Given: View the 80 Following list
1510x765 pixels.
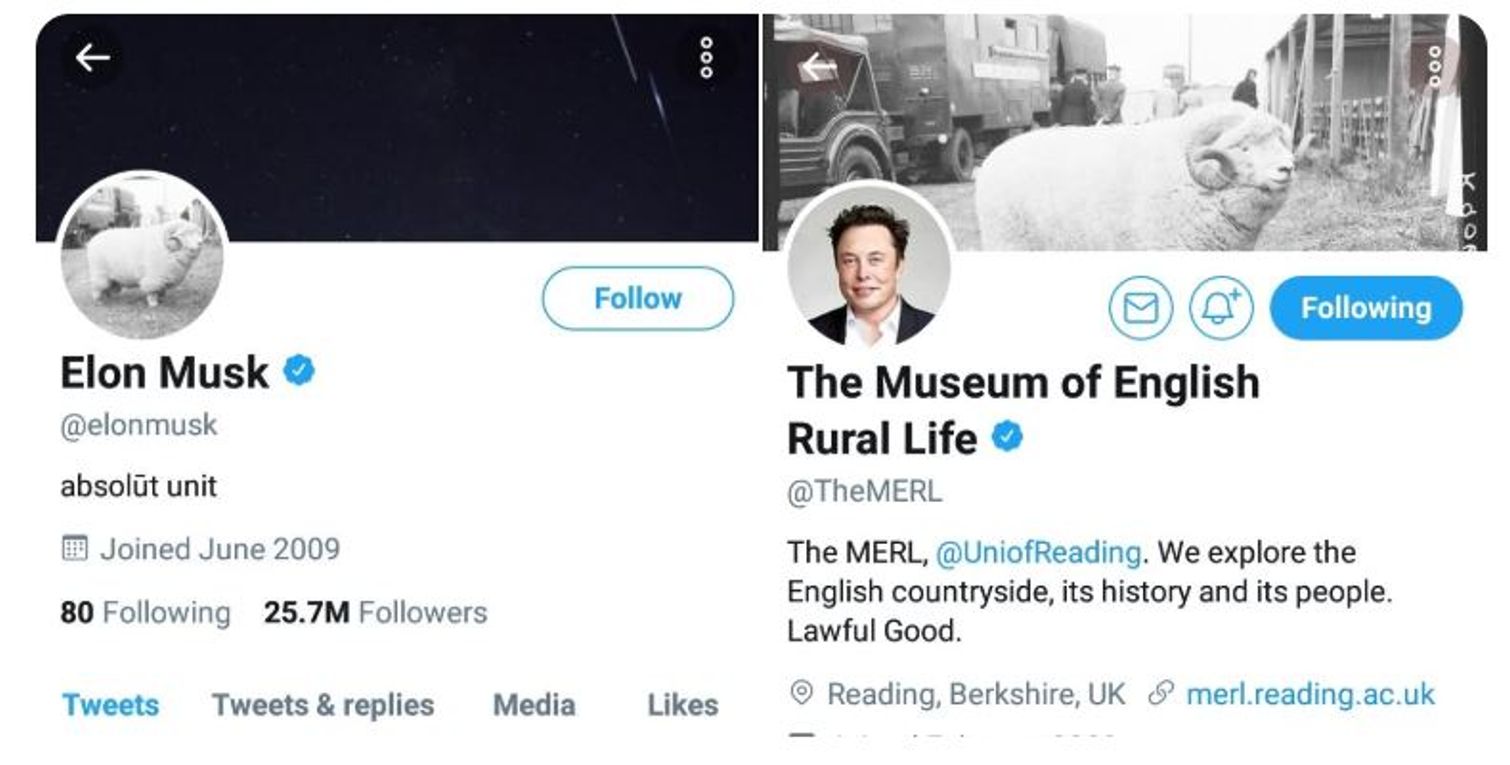Looking at the screenshot, I should 145,612.
